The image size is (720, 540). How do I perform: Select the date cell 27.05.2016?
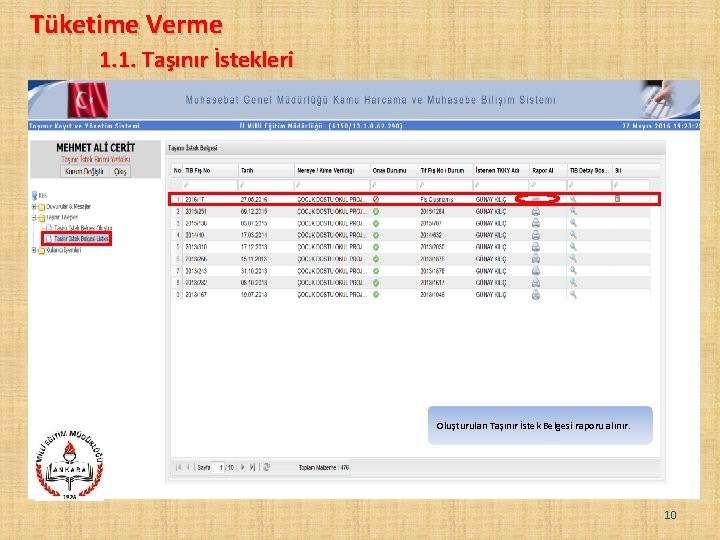tap(254, 199)
